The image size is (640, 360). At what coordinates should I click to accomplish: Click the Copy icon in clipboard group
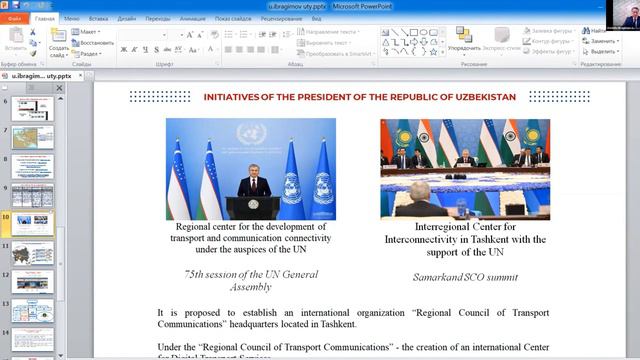[33, 42]
